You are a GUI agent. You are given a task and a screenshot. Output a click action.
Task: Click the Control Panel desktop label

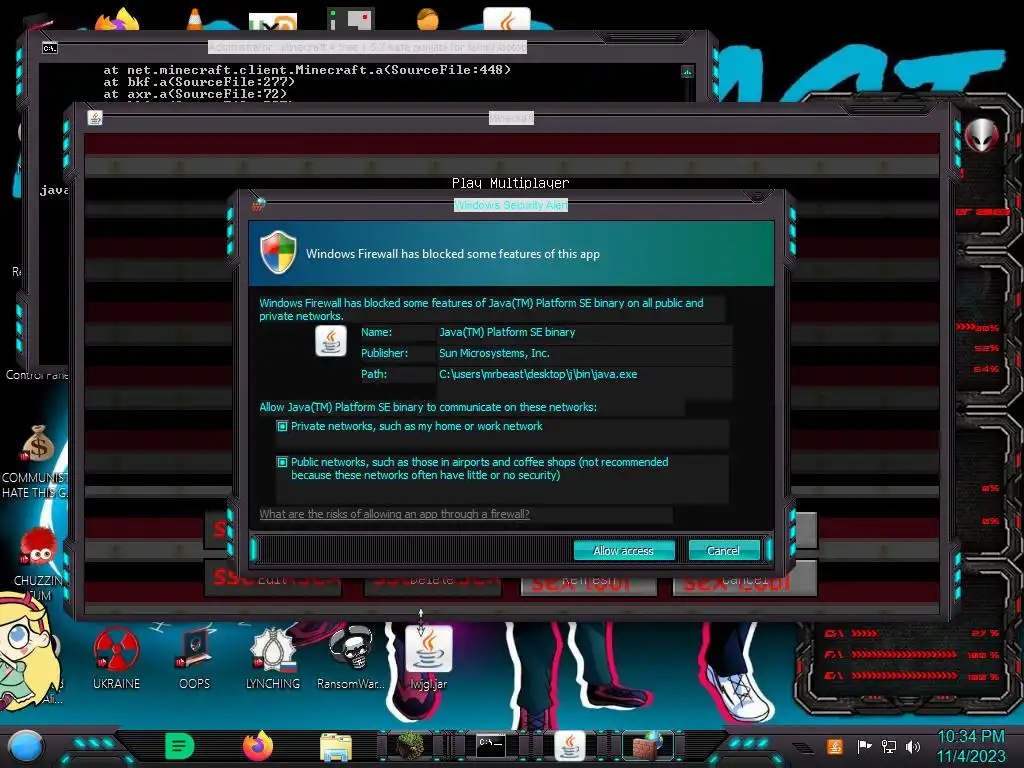tap(37, 375)
